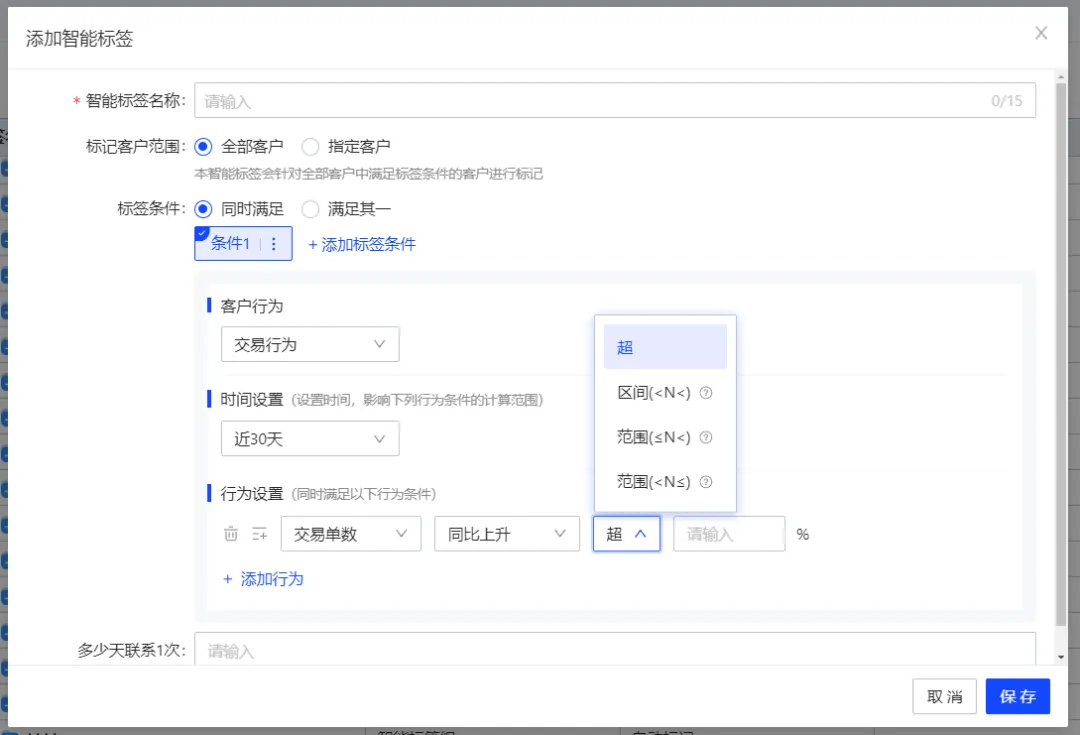Open the 交易行为 dropdown
1080x735 pixels.
pyautogui.click(x=310, y=344)
